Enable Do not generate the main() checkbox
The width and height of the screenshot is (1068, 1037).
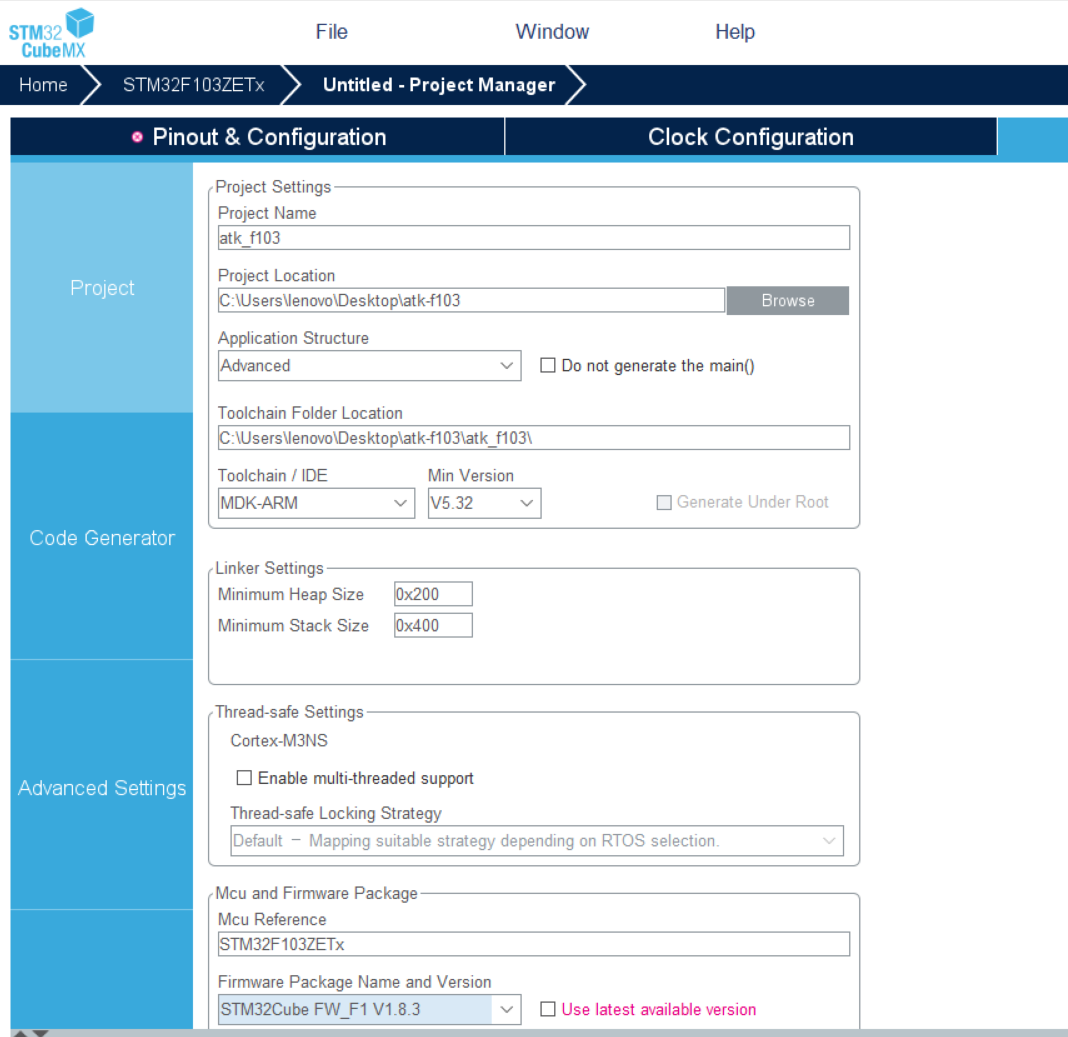pyautogui.click(x=548, y=366)
